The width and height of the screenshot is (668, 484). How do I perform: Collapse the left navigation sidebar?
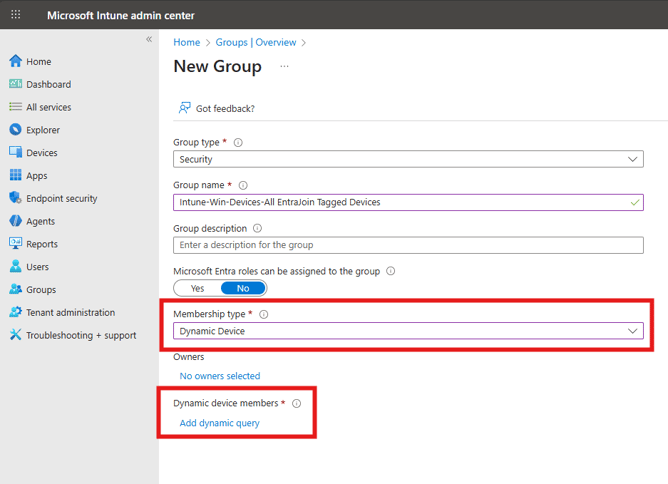149,39
